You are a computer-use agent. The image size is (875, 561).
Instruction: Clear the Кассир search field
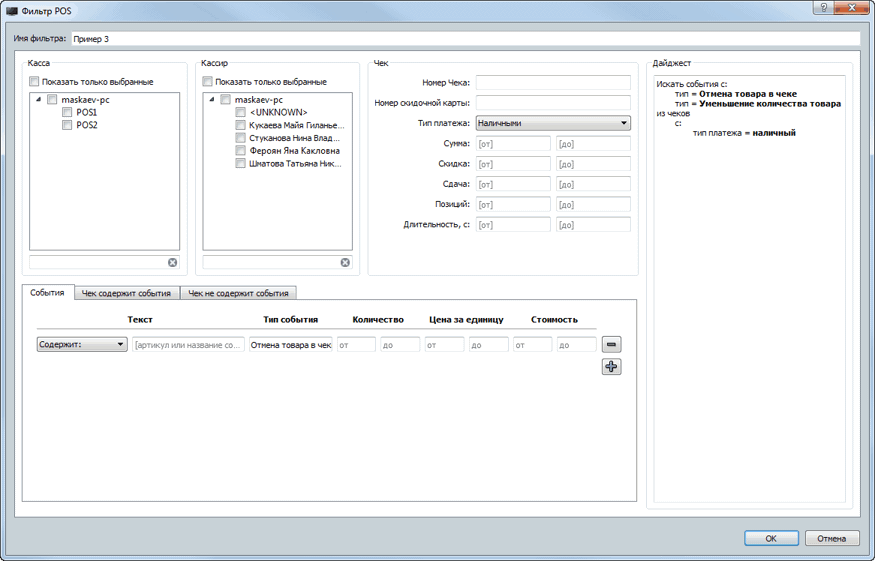pos(345,262)
